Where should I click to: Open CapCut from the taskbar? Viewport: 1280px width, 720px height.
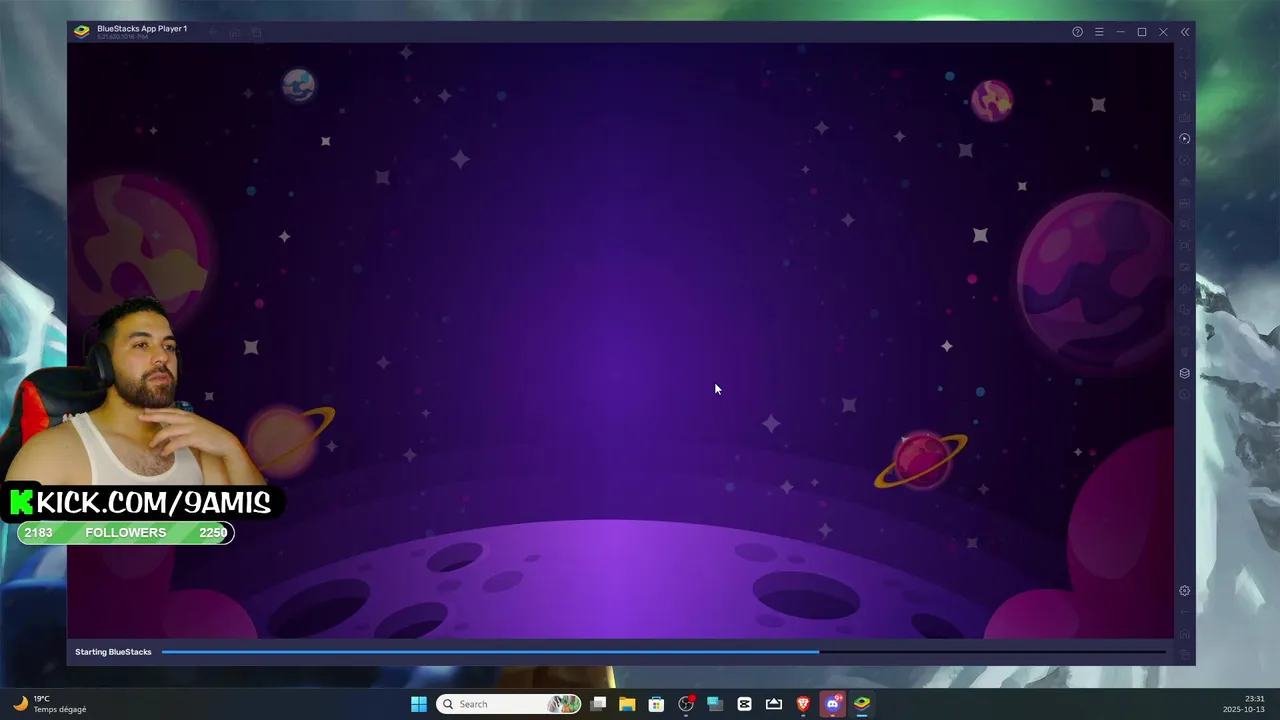coord(744,704)
